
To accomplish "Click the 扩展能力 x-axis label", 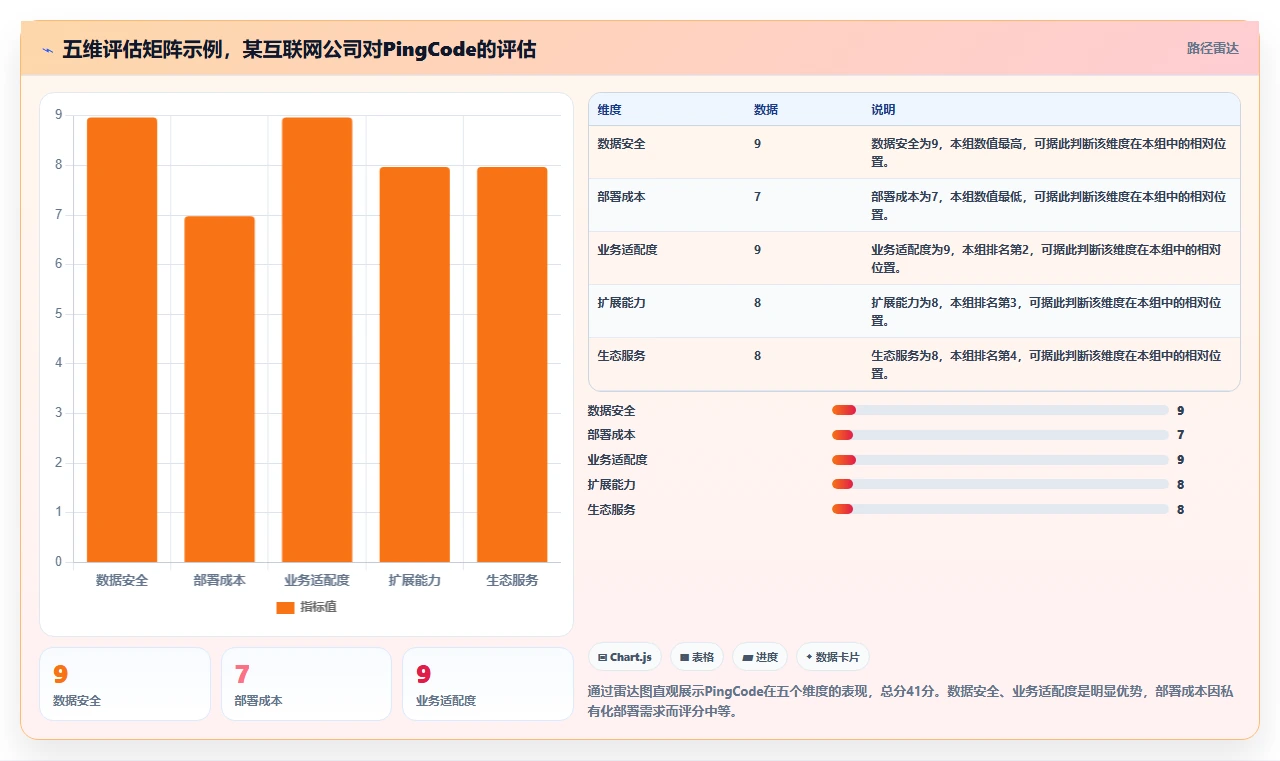I will pyautogui.click(x=414, y=580).
